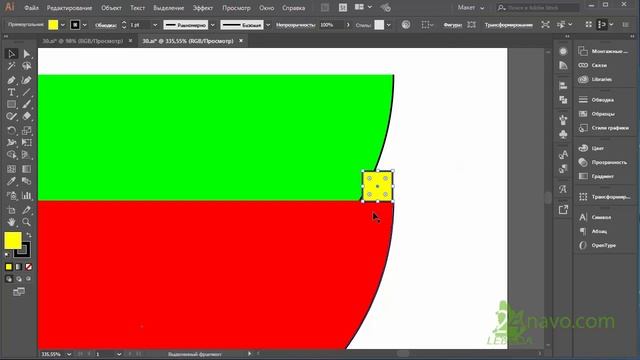
Task: Open the Макет workspace dropdown
Action: pyautogui.click(x=471, y=8)
